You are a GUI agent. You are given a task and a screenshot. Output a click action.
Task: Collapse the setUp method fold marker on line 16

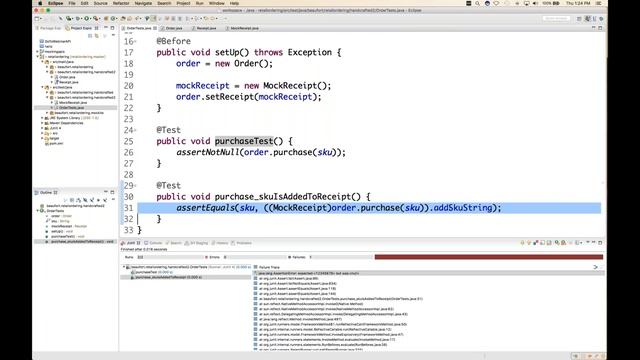point(136,42)
